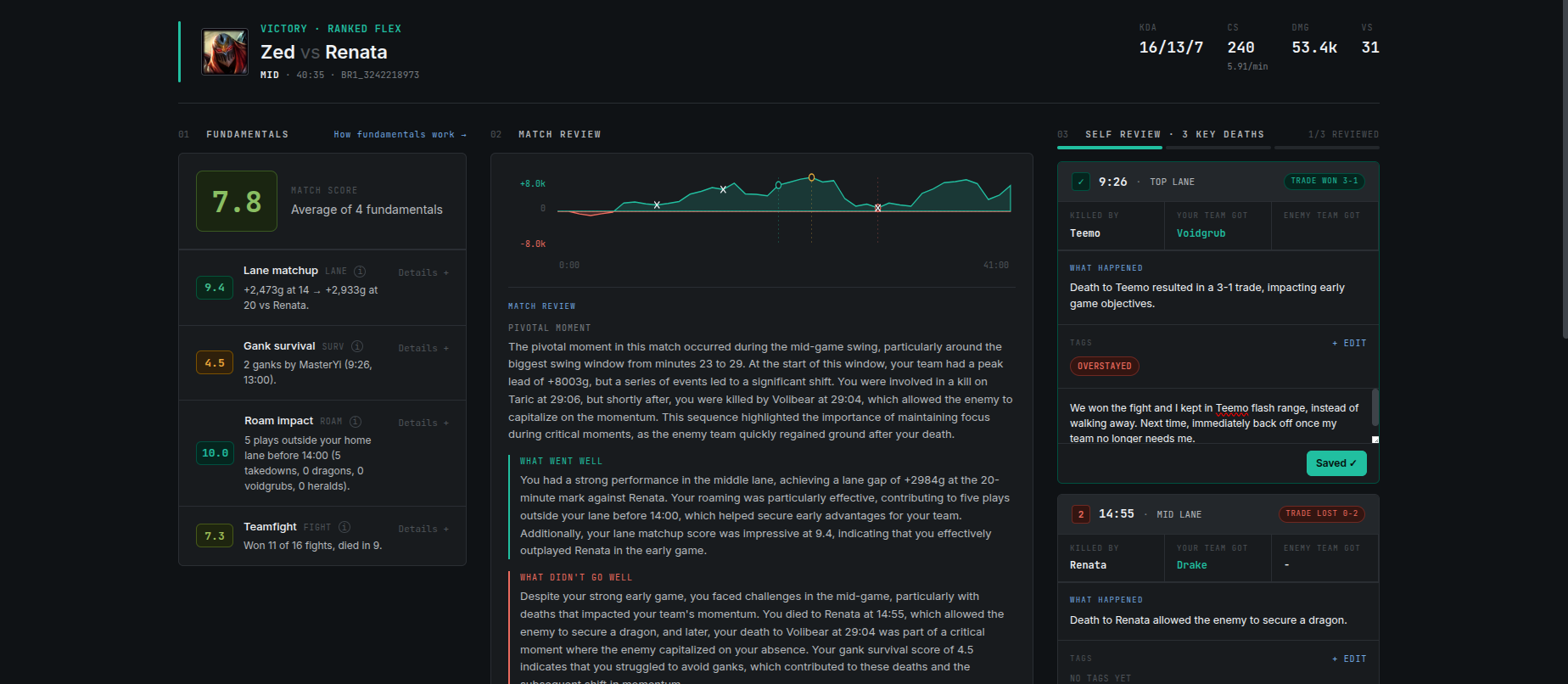This screenshot has width=1568, height=684.
Task: Click the 1/3 REVIEWED counter
Action: [1343, 134]
